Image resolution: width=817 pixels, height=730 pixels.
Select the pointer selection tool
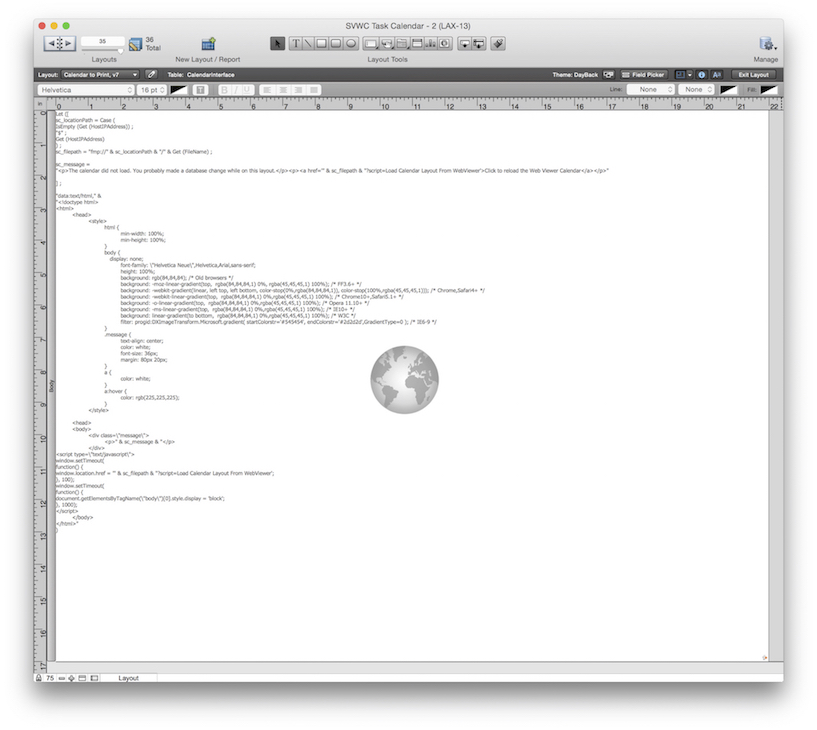click(277, 44)
